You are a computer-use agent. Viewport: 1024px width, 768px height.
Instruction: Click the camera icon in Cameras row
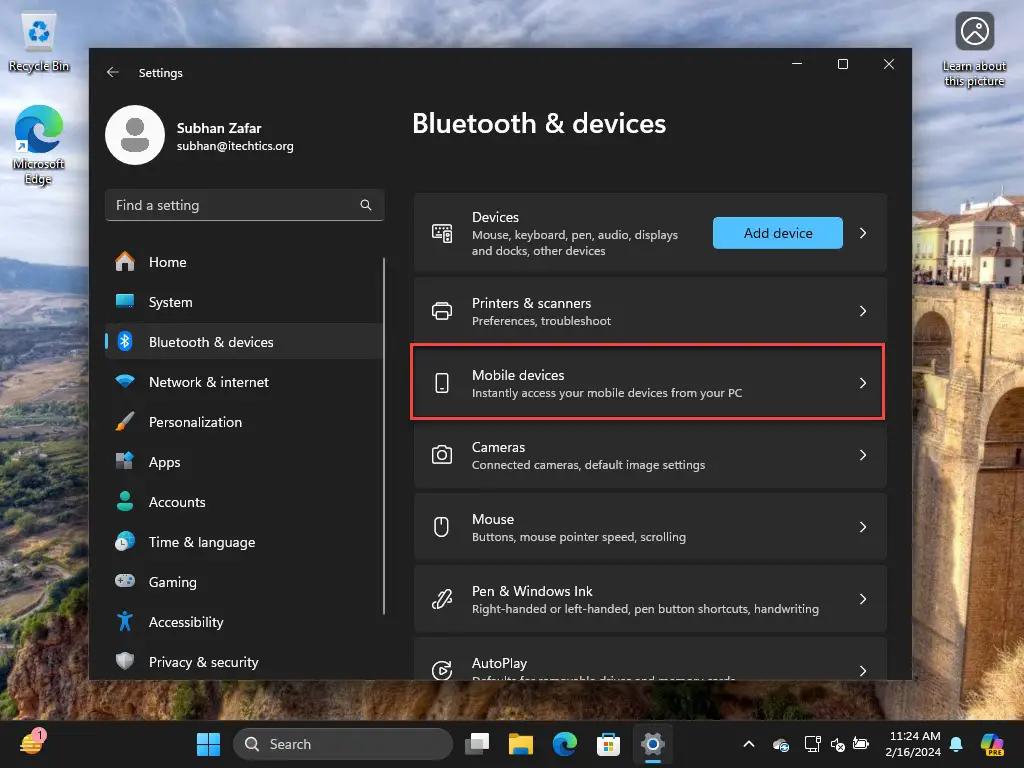pyautogui.click(x=442, y=455)
